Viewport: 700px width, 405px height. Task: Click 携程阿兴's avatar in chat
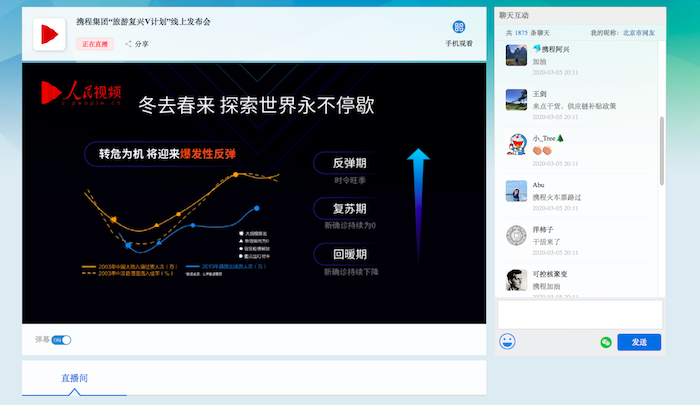tap(516, 55)
